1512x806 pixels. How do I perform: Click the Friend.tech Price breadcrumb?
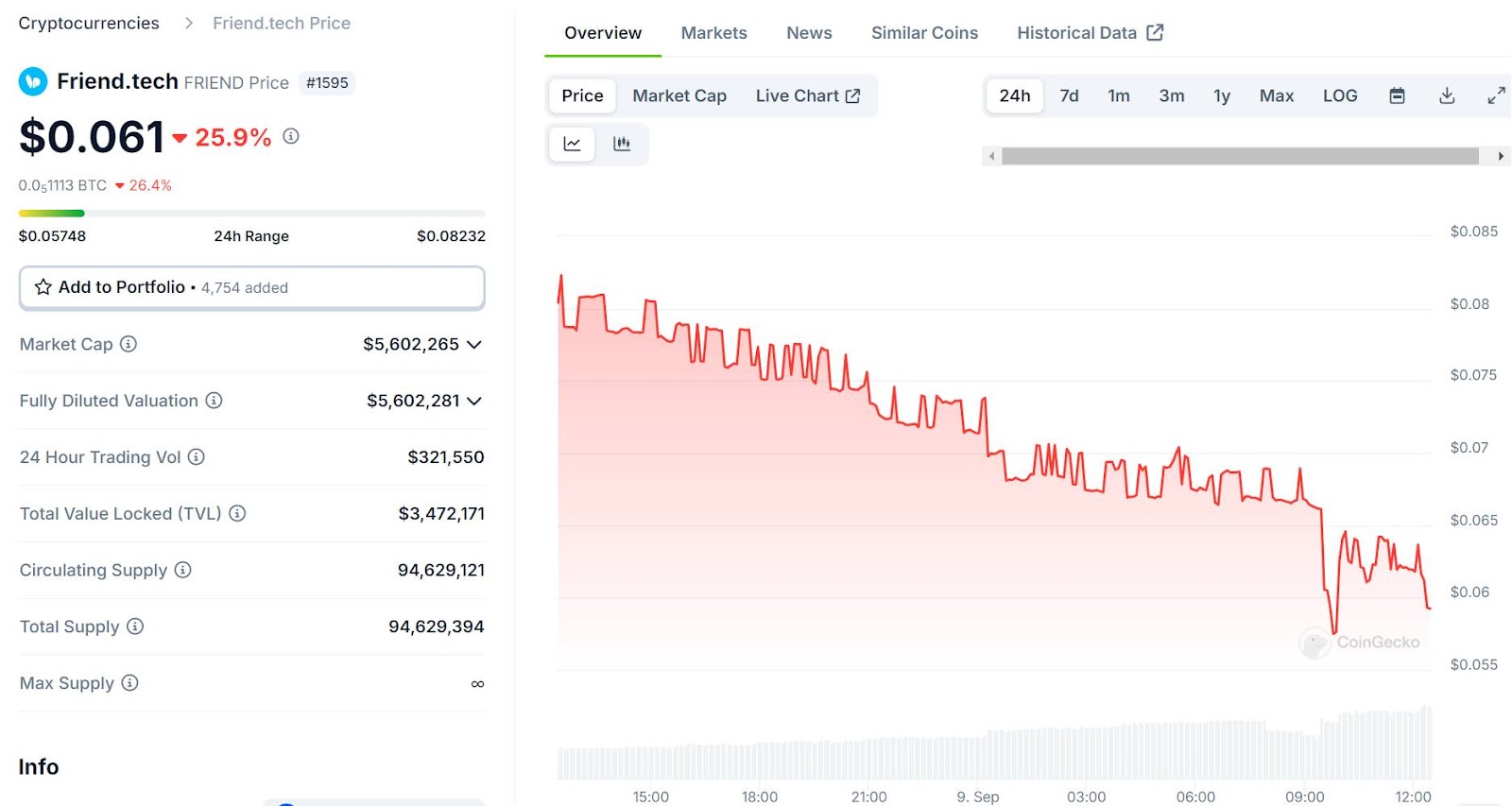coord(282,23)
